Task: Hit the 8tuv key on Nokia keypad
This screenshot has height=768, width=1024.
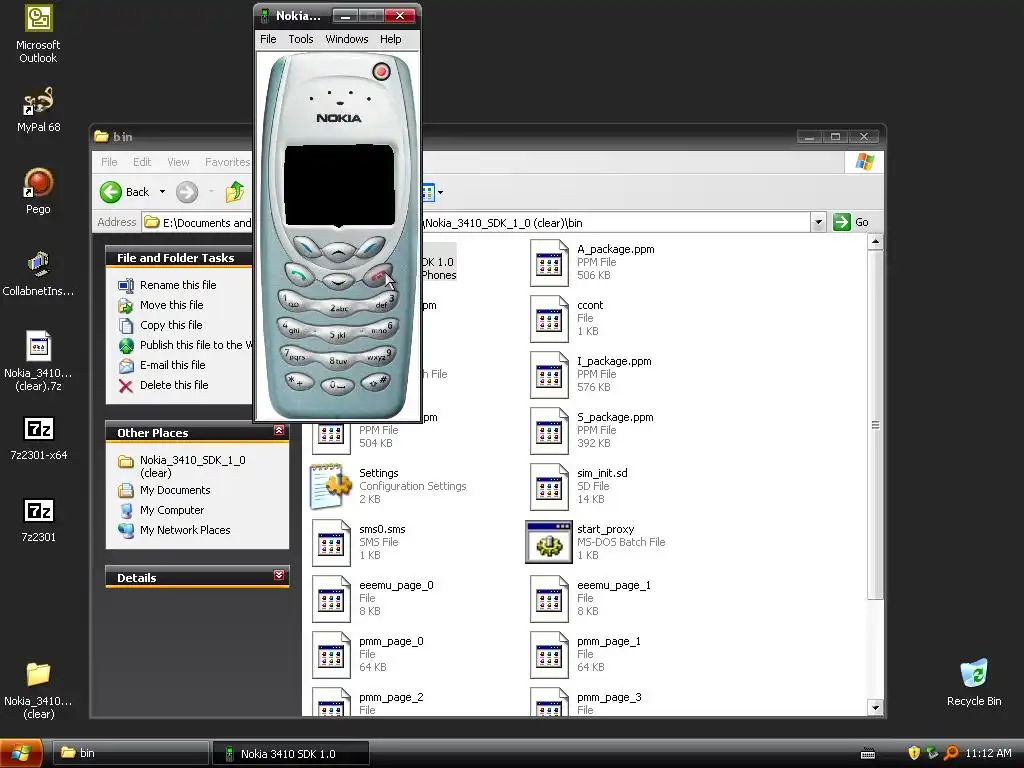Action: 338,360
